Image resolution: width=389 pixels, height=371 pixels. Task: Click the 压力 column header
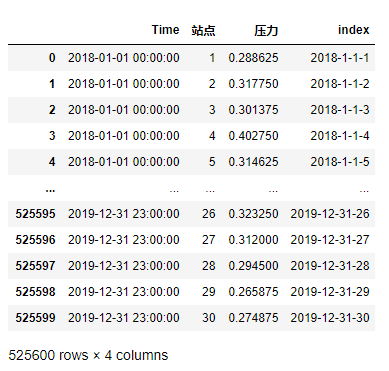(x=266, y=30)
